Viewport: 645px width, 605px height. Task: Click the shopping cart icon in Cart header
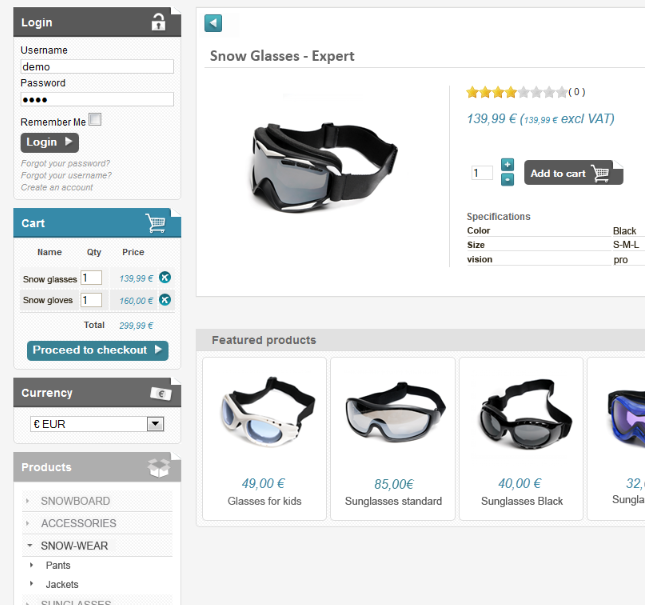point(156,223)
